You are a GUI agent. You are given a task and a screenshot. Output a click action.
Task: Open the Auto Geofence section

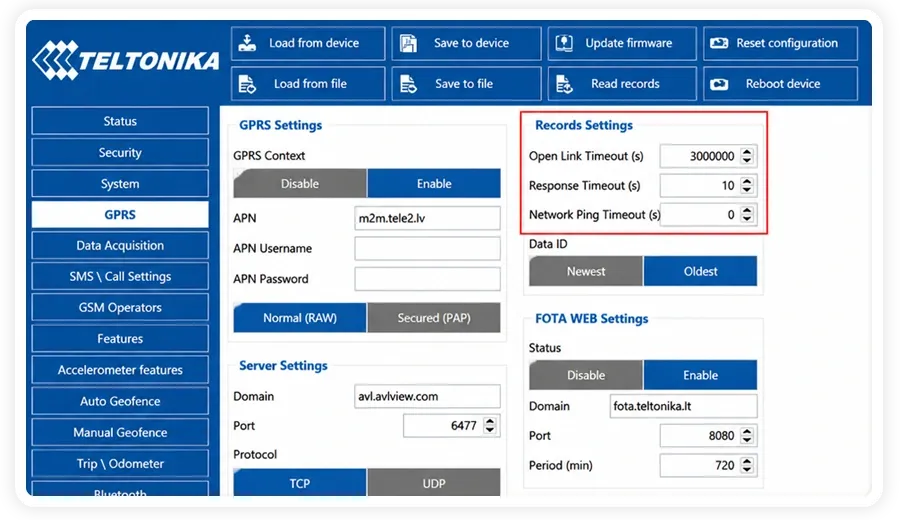(x=120, y=401)
